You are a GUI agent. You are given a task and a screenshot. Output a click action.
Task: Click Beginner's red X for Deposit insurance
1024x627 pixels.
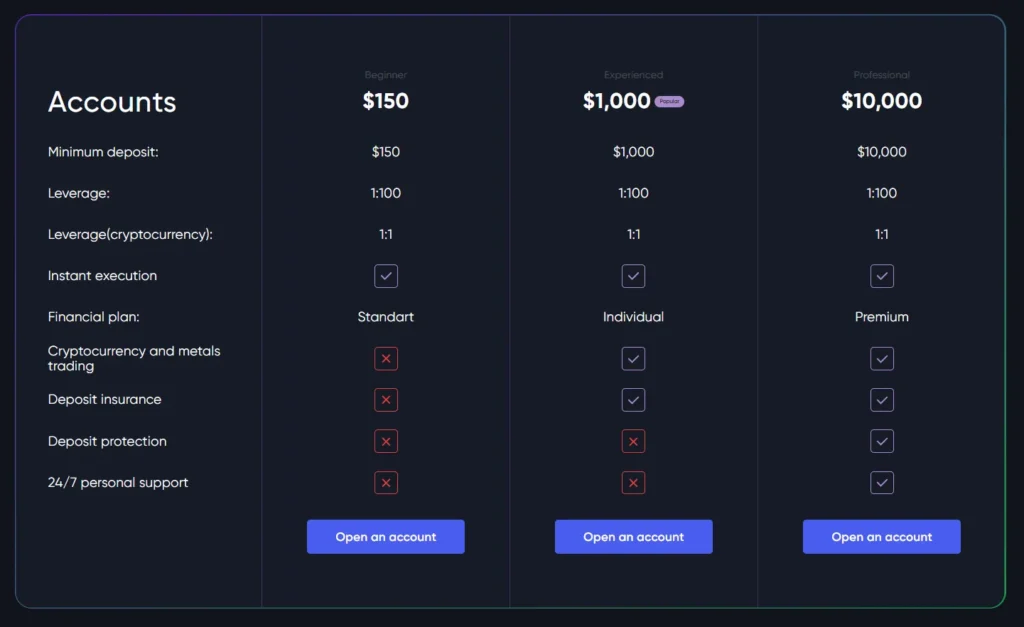[386, 400]
